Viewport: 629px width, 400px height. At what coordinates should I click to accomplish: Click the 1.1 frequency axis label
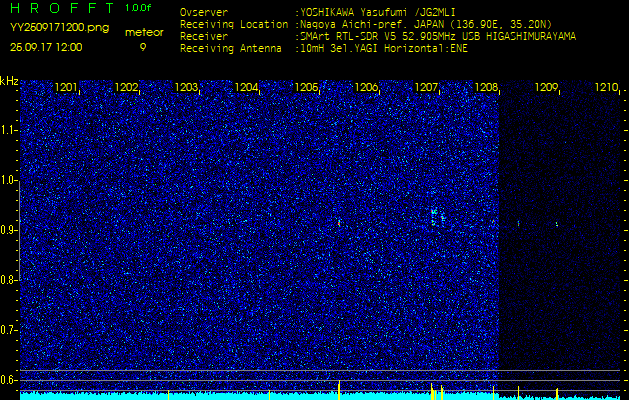[8, 130]
